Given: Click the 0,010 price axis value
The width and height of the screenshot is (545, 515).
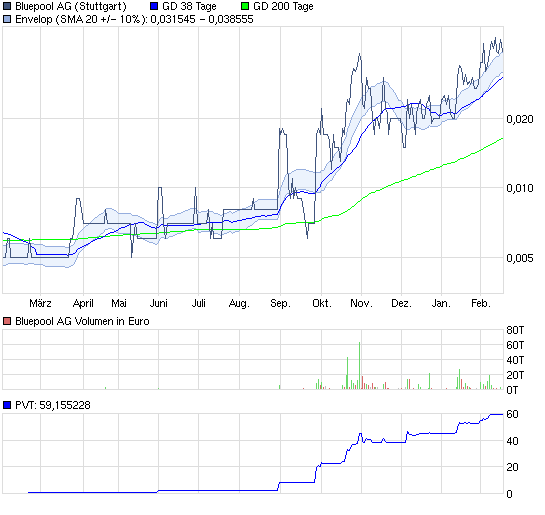Looking at the screenshot, I should coord(520,188).
